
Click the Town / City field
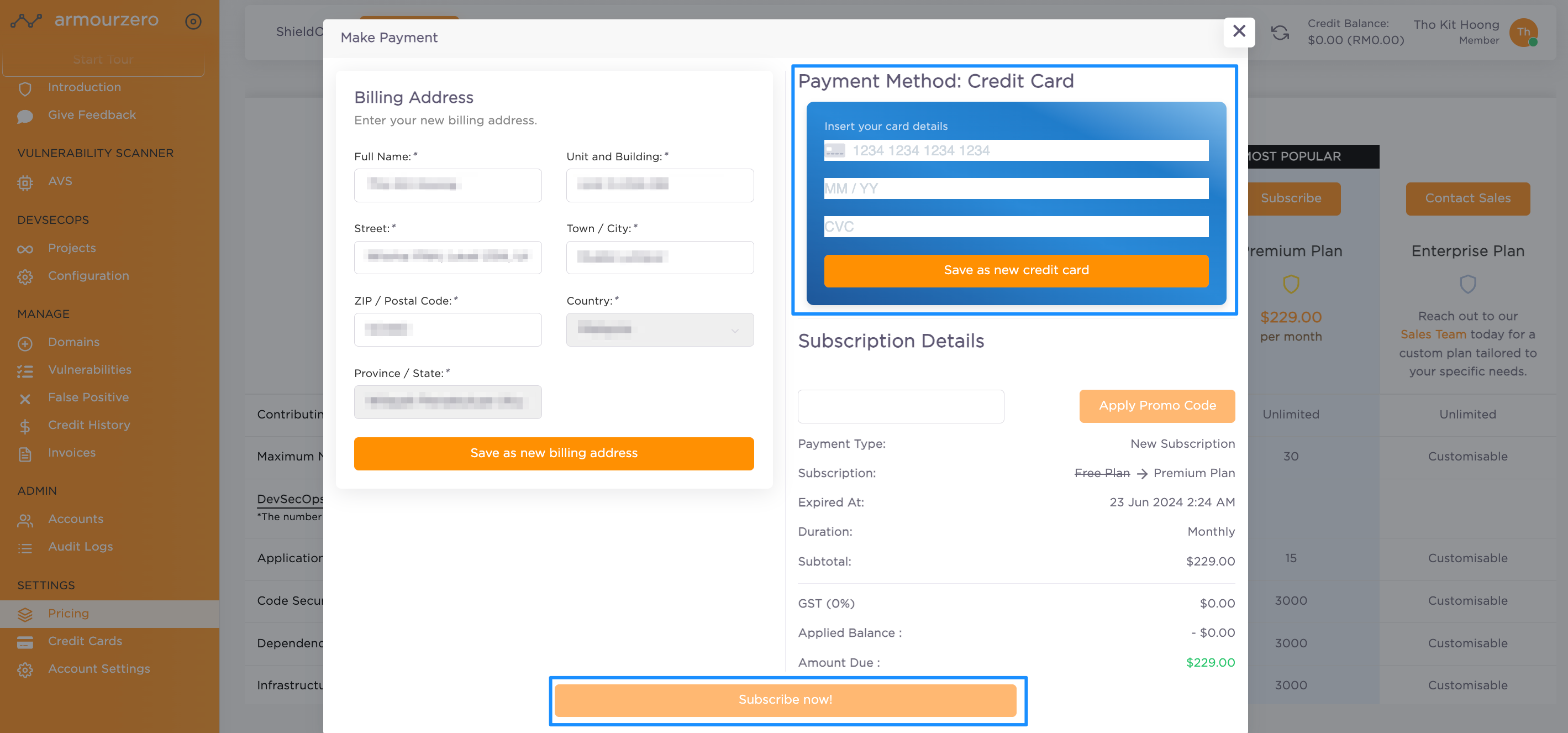click(x=660, y=258)
